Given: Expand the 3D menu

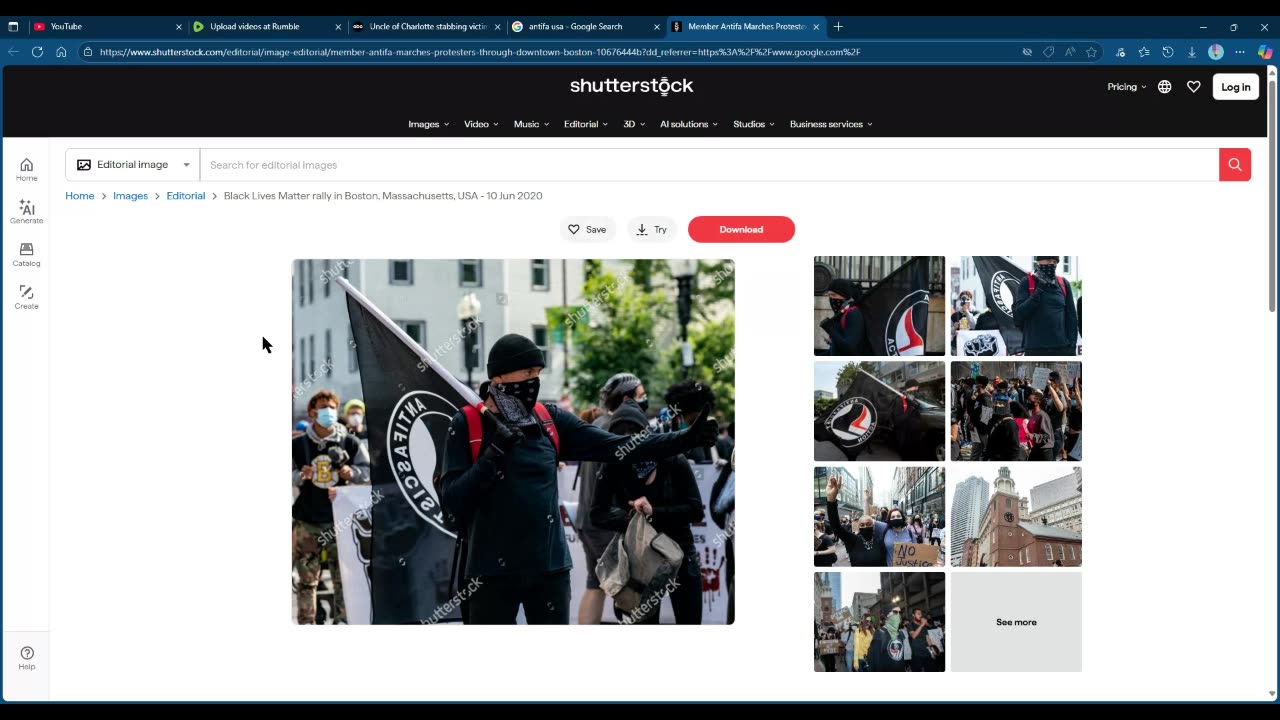Looking at the screenshot, I should pyautogui.click(x=634, y=124).
